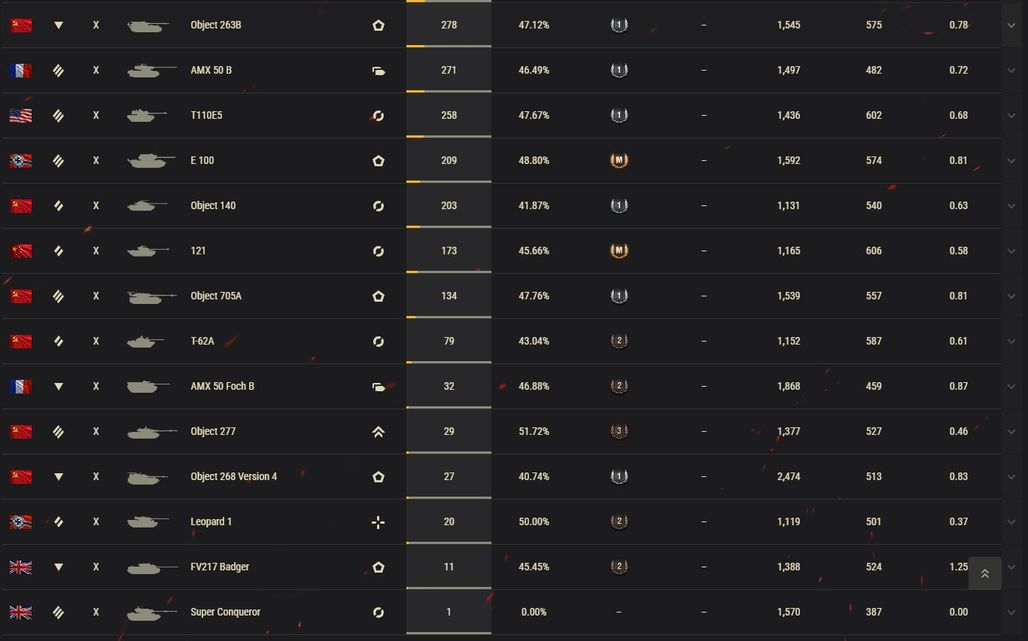The image size is (1028, 641).
Task: Click the Leopard 1 crosshair scouting icon
Action: click(x=378, y=522)
